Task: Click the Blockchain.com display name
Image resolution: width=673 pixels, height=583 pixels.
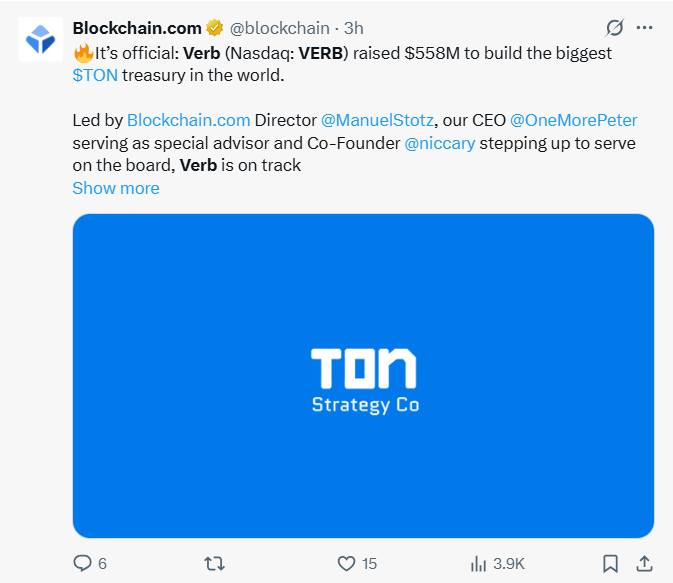Action: (x=137, y=28)
